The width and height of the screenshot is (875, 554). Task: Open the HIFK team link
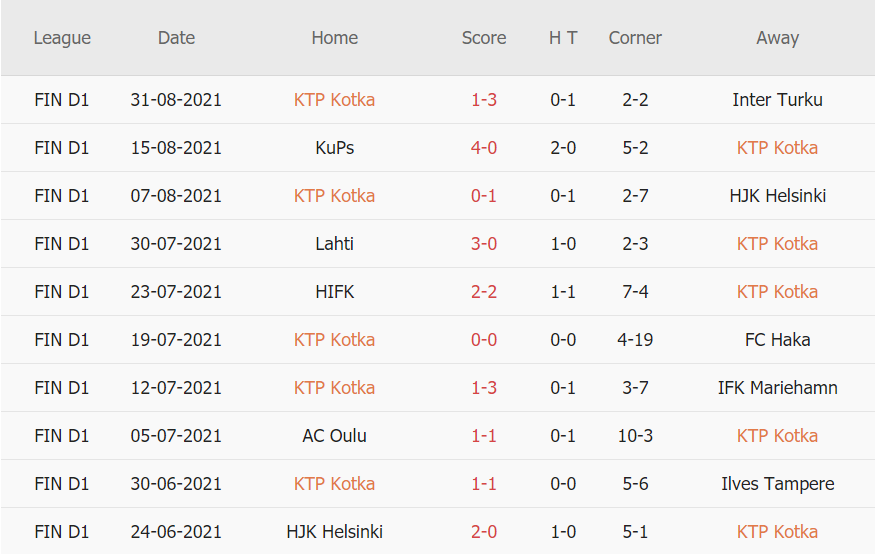334,292
